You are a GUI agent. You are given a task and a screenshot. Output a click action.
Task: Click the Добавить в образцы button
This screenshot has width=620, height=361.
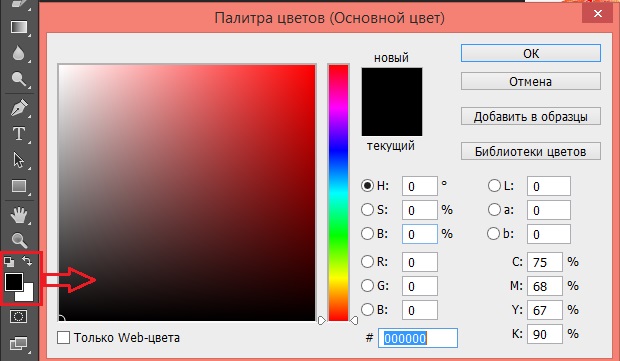(x=531, y=117)
